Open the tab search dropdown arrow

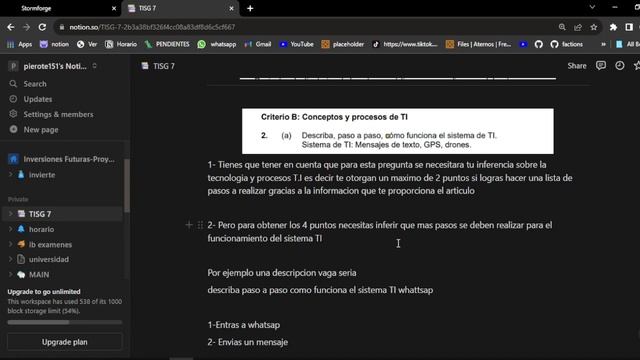click(x=592, y=7)
